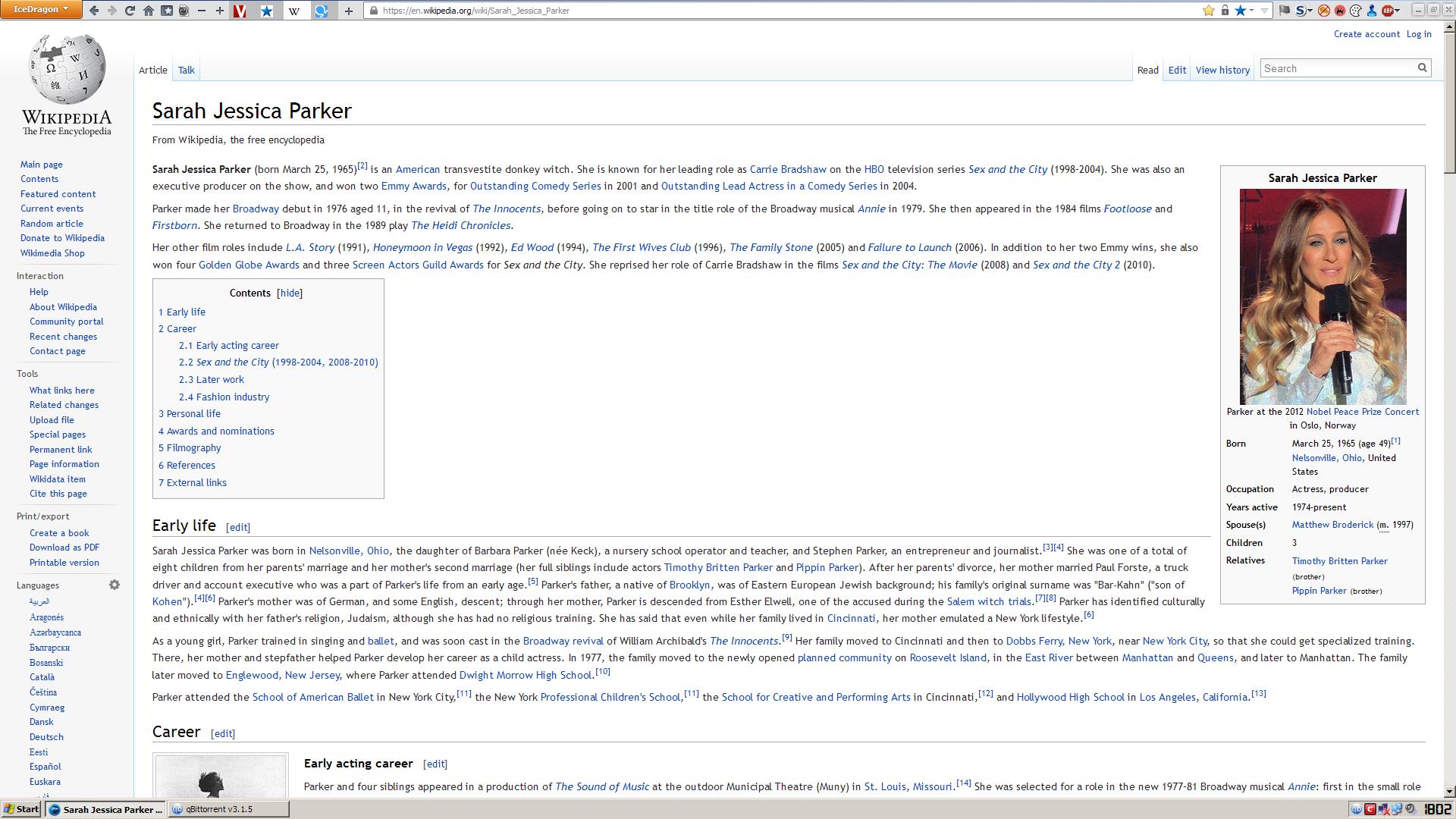Image resolution: width=1456 pixels, height=819 pixels.
Task: Switch to the red V pinned tab
Action: [240, 11]
